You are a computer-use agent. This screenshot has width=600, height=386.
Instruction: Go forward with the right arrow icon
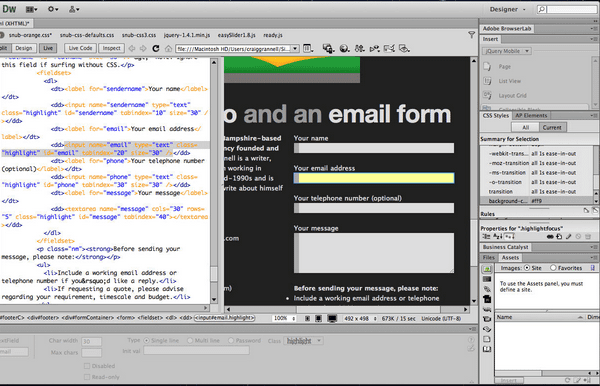[x=143, y=48]
